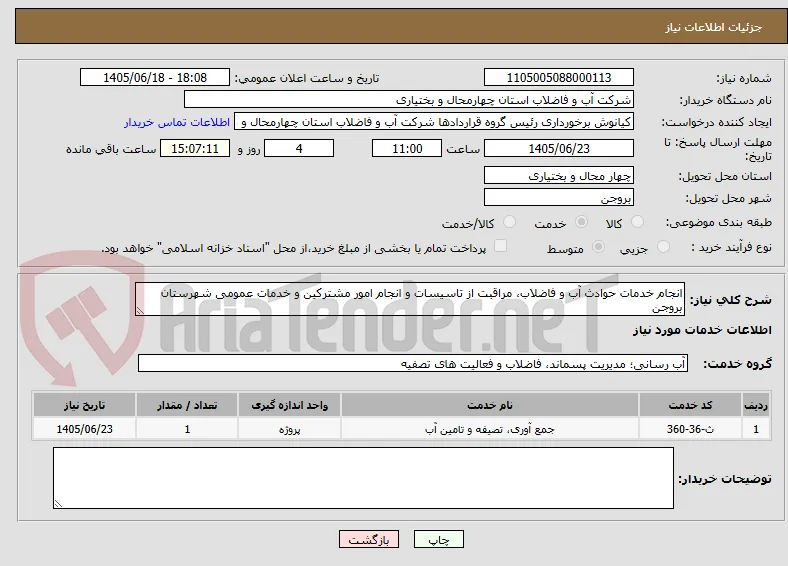Click the quantity cell in service row 1

[186, 429]
